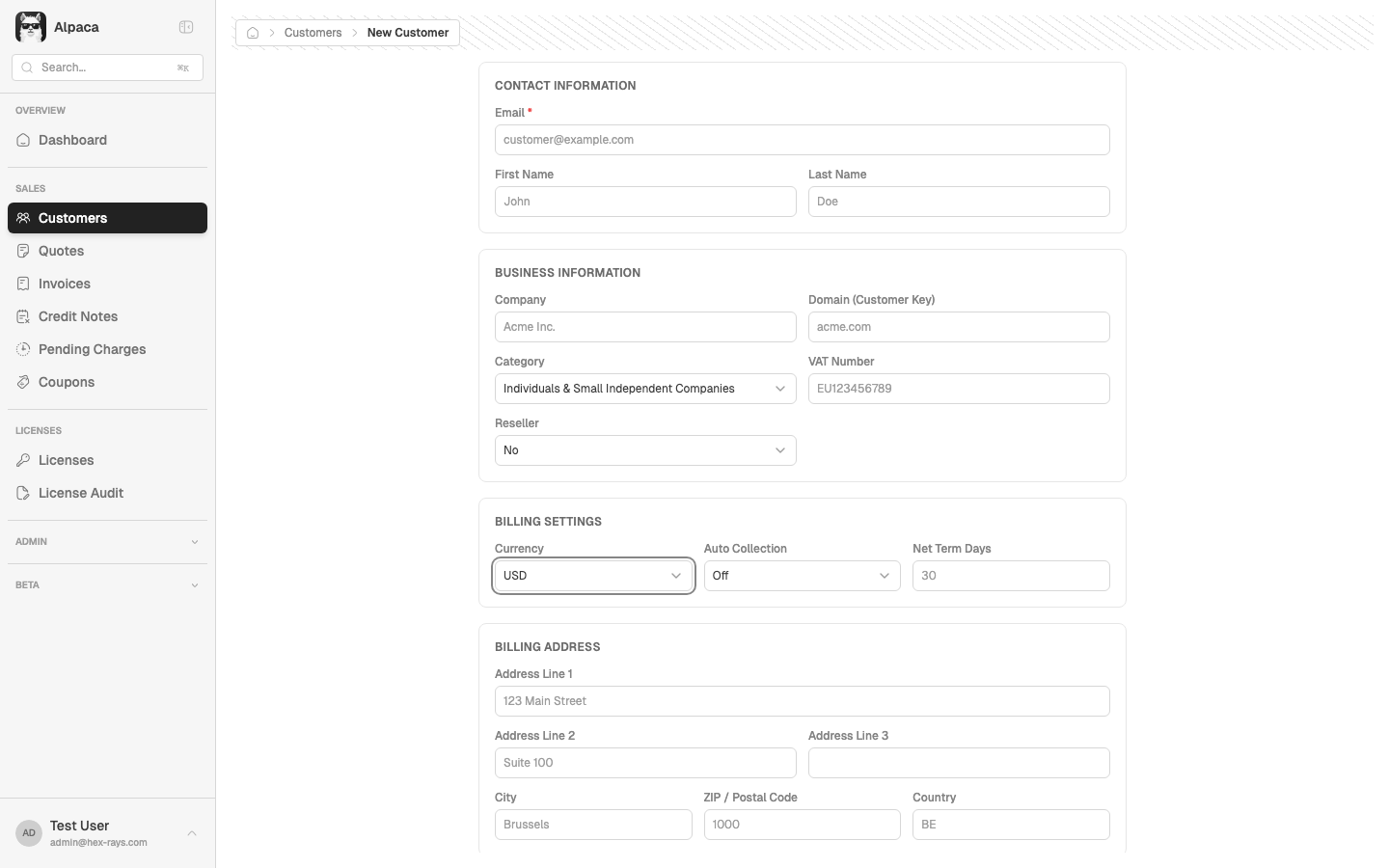The image size is (1389, 868).
Task: Click the Quotes icon in sidebar
Action: 23,251
